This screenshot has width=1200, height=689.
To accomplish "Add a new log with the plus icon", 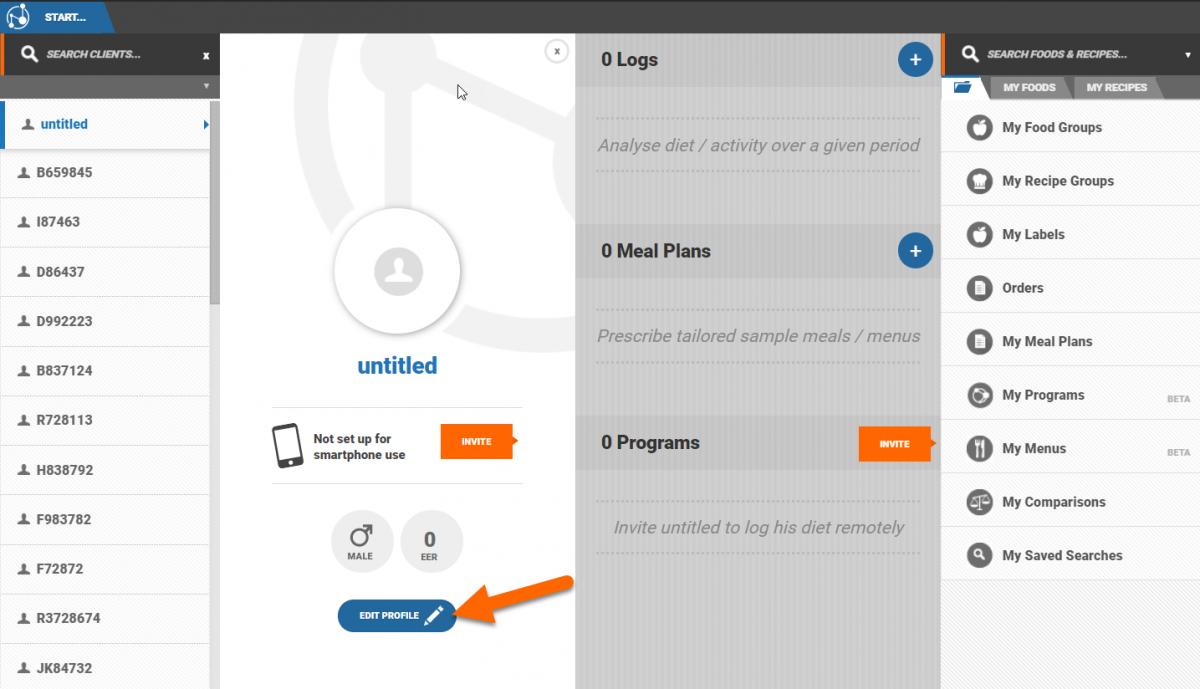I will pyautogui.click(x=915, y=59).
